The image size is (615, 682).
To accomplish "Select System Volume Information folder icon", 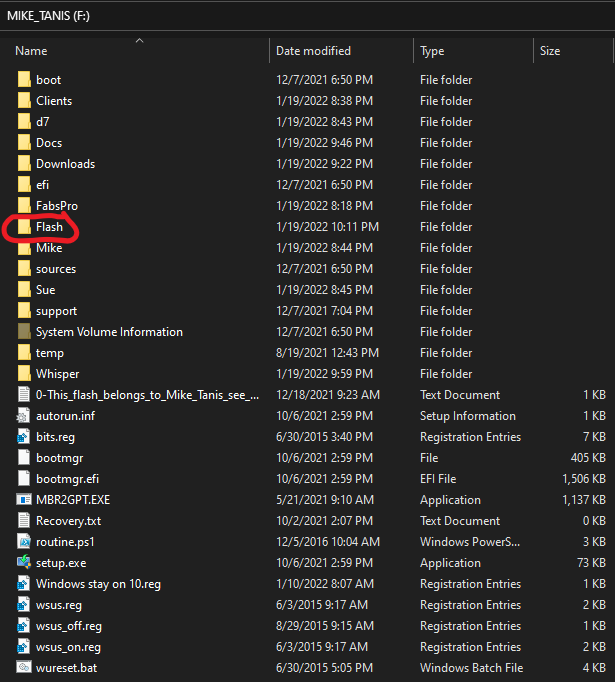I will (24, 331).
